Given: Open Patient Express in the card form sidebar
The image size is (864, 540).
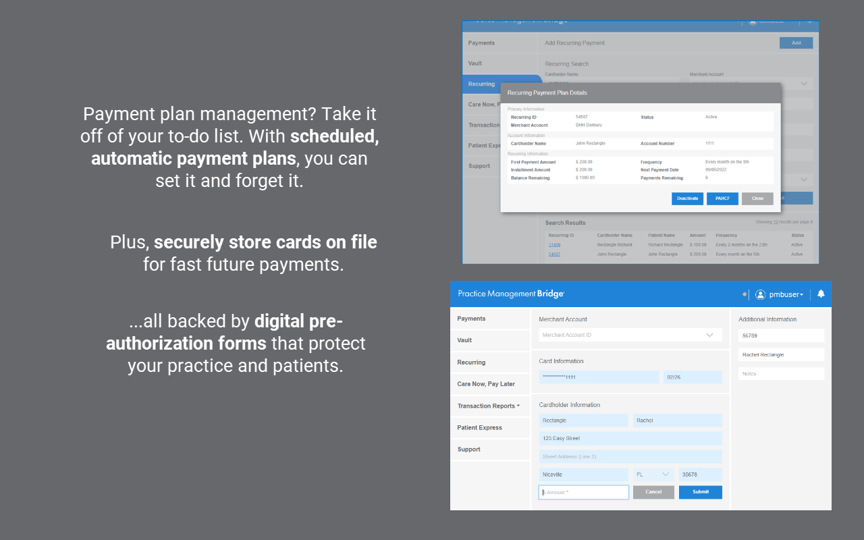Looking at the screenshot, I should (479, 428).
